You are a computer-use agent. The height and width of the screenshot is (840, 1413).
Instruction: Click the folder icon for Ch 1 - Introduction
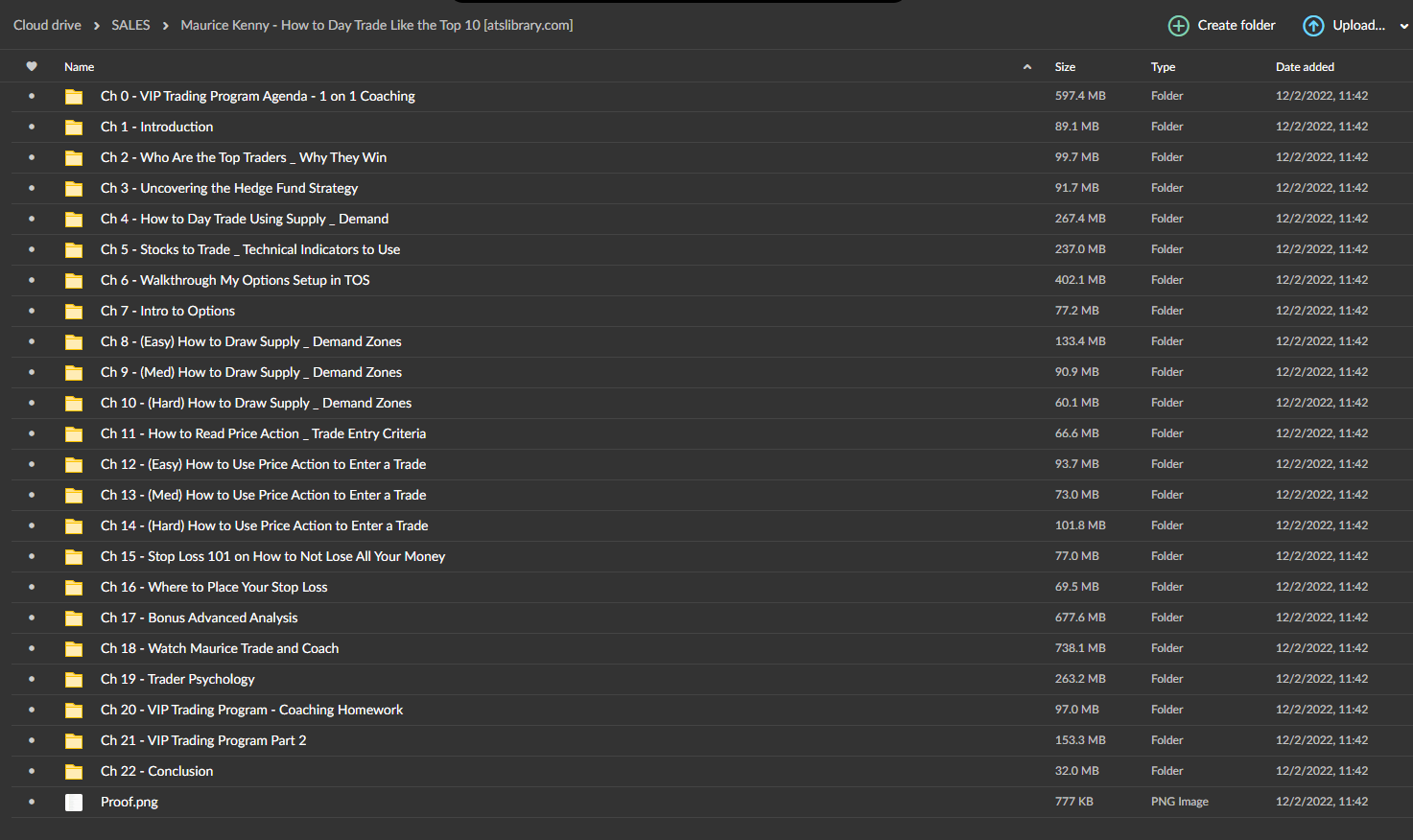tap(74, 128)
